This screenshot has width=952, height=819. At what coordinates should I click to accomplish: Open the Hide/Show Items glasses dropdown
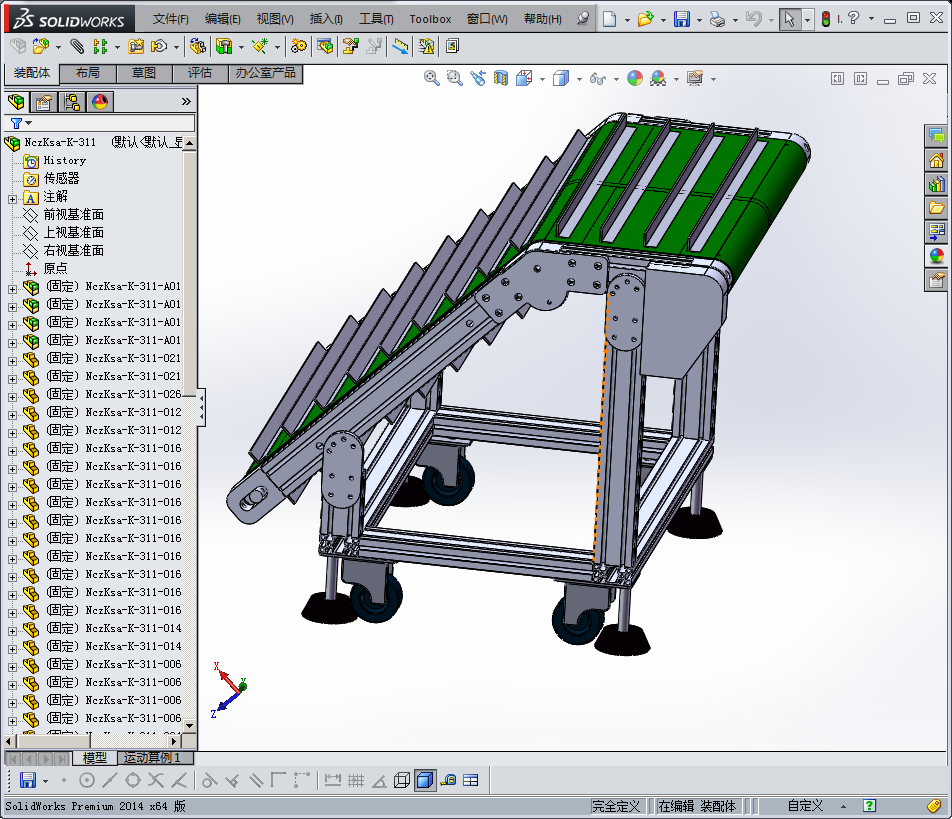(616, 80)
